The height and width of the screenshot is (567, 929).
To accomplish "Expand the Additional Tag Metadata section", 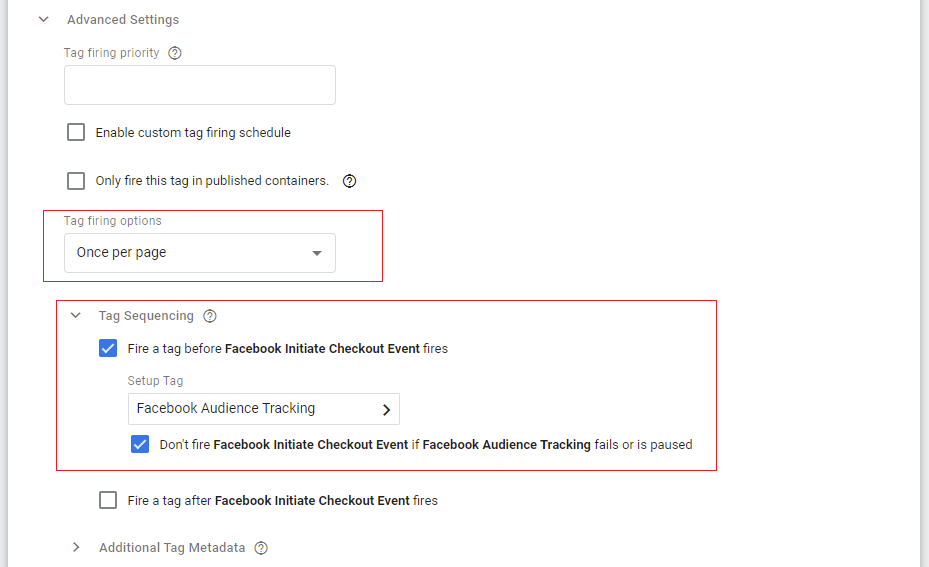I will (x=75, y=548).
